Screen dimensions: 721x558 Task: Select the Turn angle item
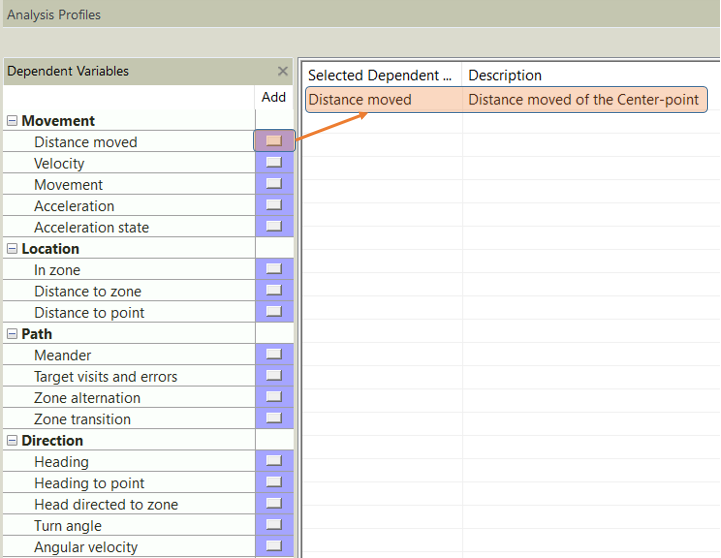pos(68,526)
